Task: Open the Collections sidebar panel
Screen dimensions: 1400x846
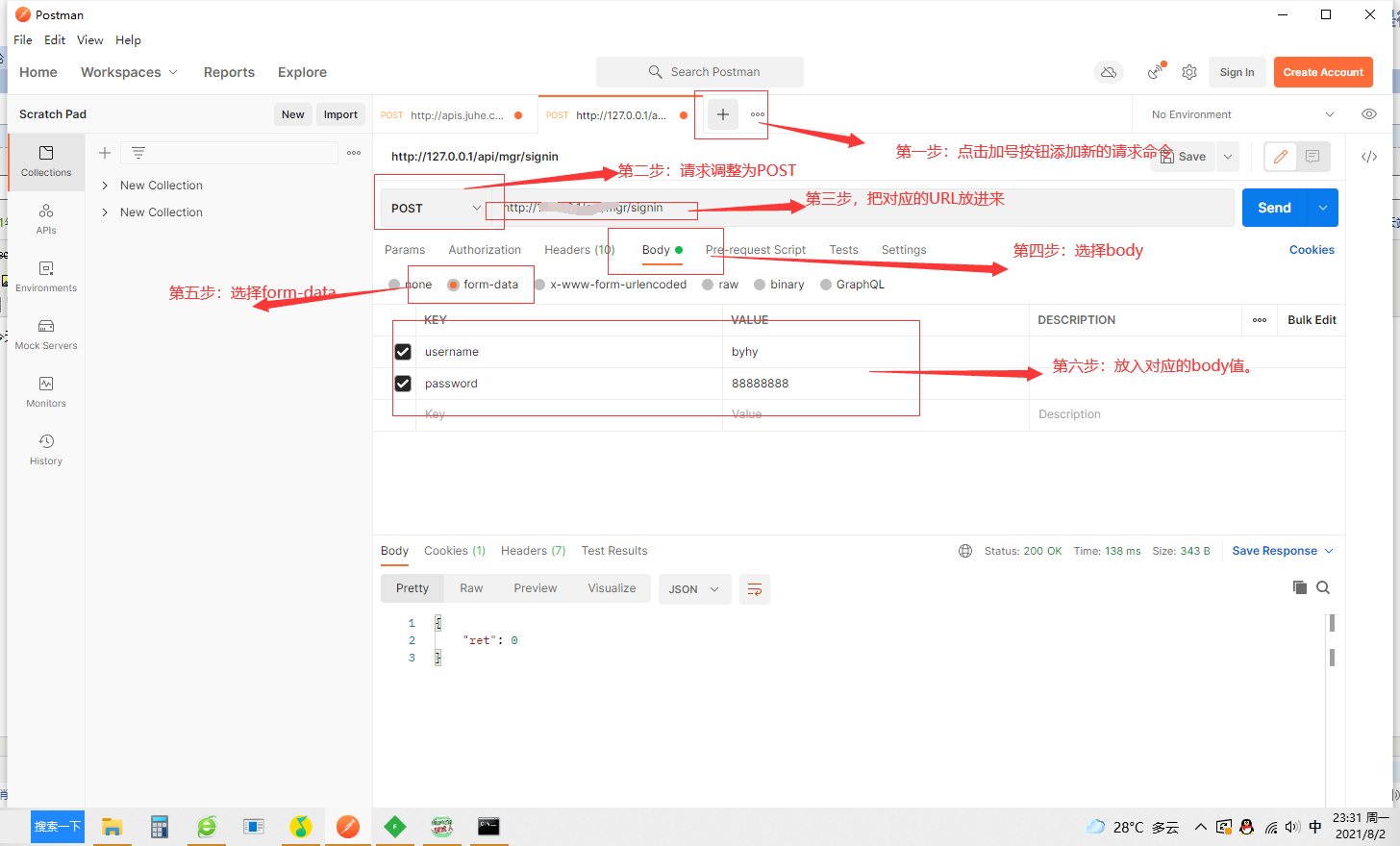Action: [46, 161]
